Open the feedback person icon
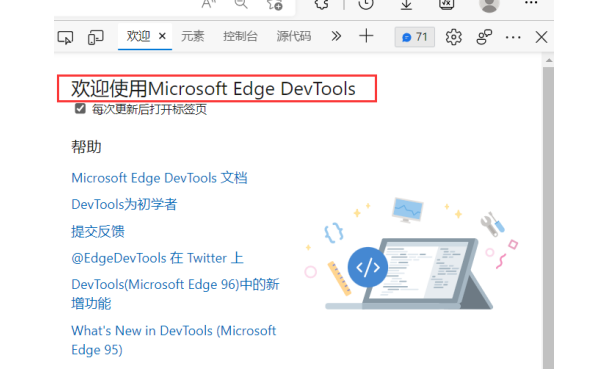This screenshot has width=589, height=386. (x=484, y=37)
